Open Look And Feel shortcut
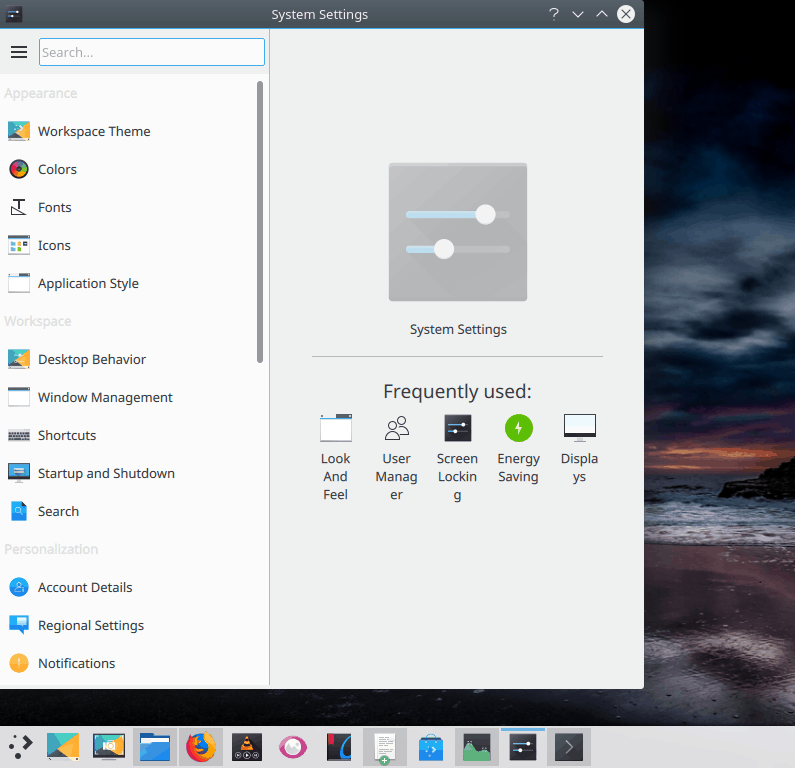795x768 pixels. click(336, 428)
